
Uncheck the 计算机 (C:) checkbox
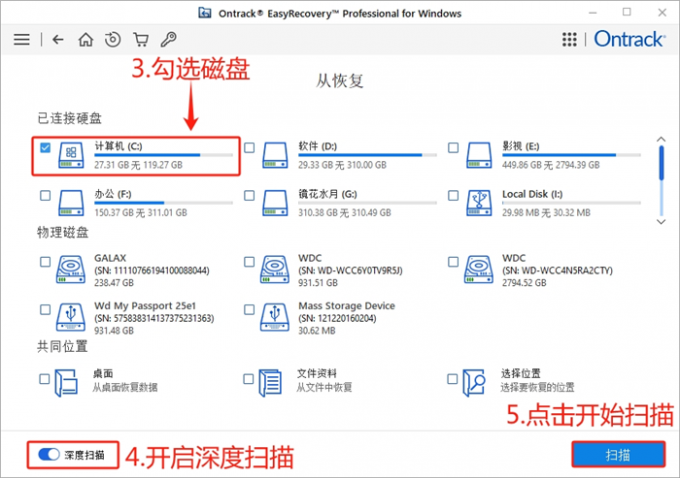click(45, 148)
